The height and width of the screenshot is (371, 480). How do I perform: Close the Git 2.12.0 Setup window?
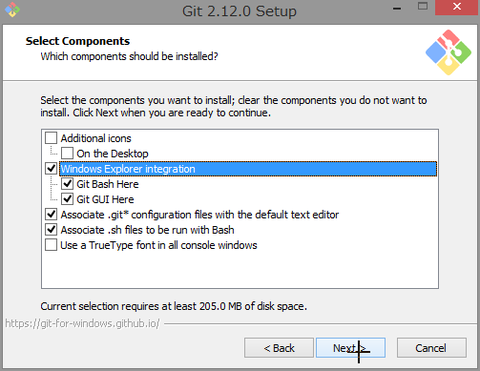click(457, 7)
